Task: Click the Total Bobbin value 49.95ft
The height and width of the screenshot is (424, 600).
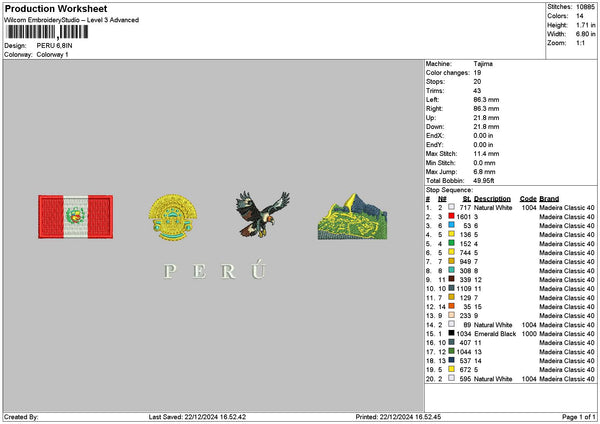Action: [484, 181]
